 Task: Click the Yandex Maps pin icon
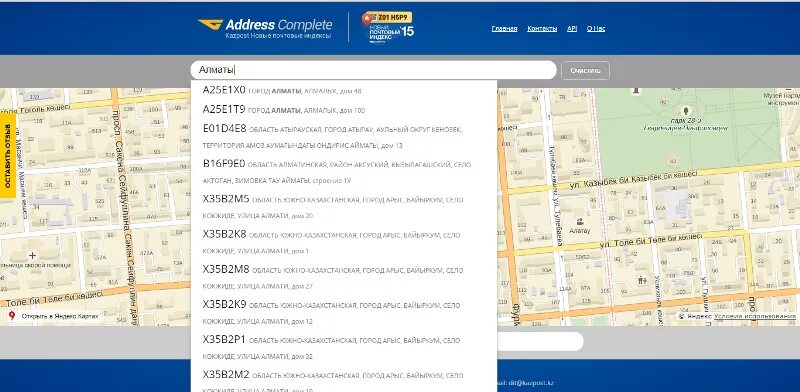[x=12, y=316]
